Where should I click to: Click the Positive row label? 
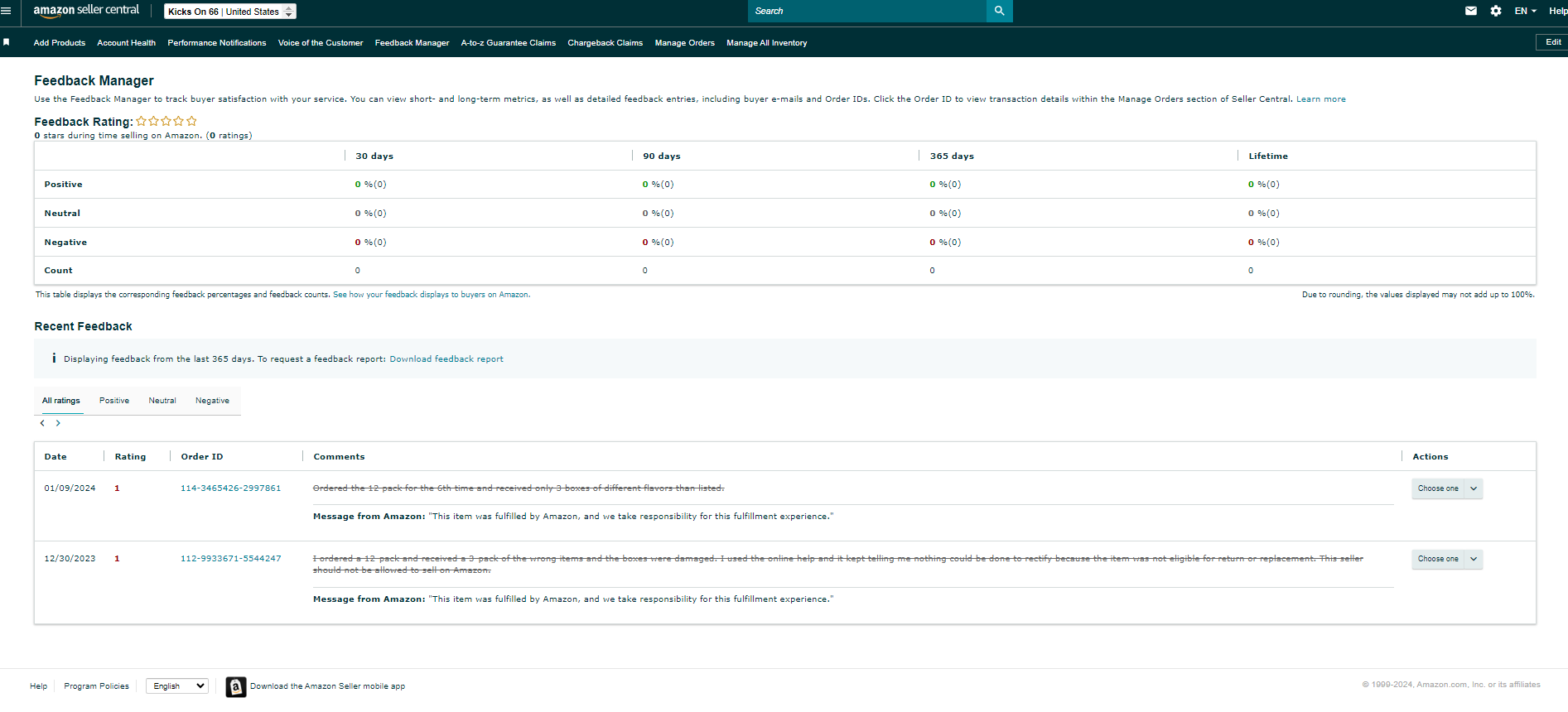[x=63, y=185]
